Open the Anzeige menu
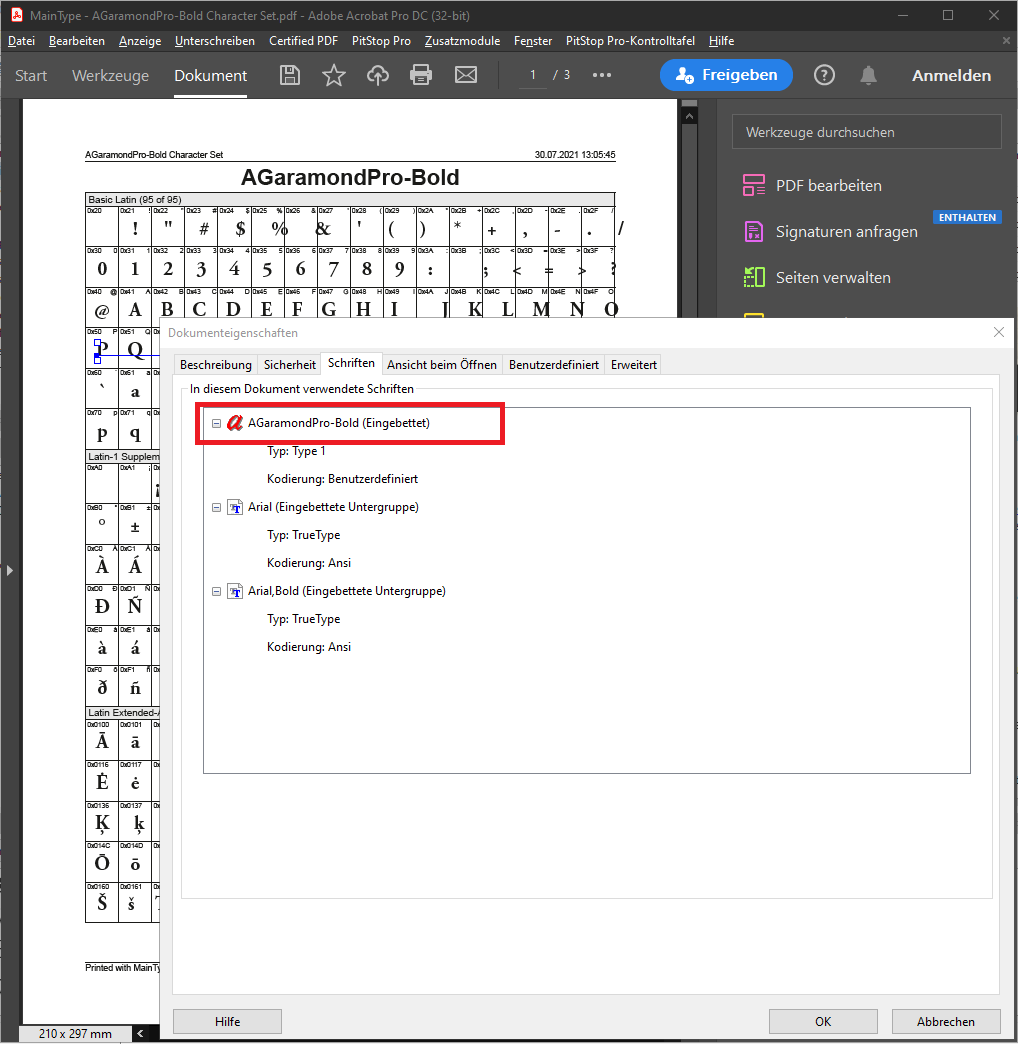The width and height of the screenshot is (1018, 1044). tap(140, 41)
